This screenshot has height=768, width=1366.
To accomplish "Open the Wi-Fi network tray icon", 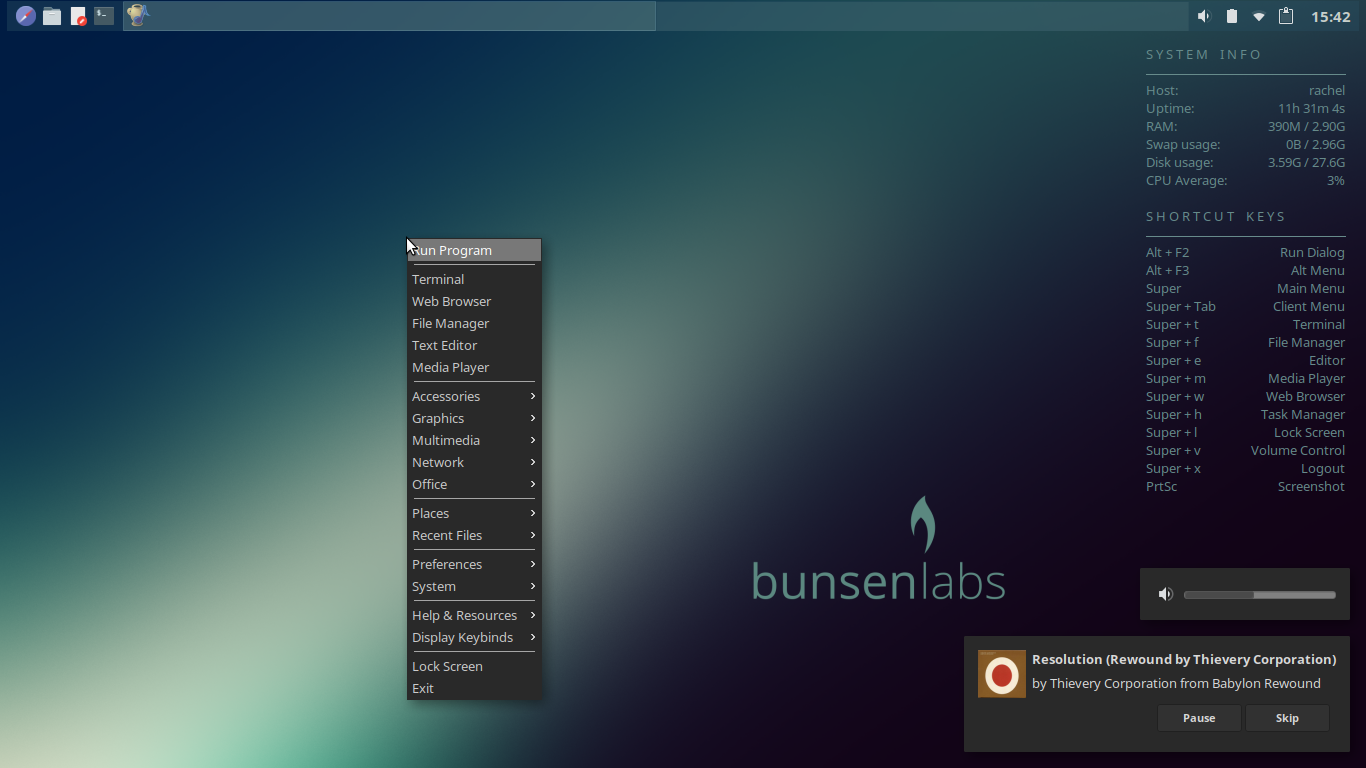I will click(x=1259, y=16).
